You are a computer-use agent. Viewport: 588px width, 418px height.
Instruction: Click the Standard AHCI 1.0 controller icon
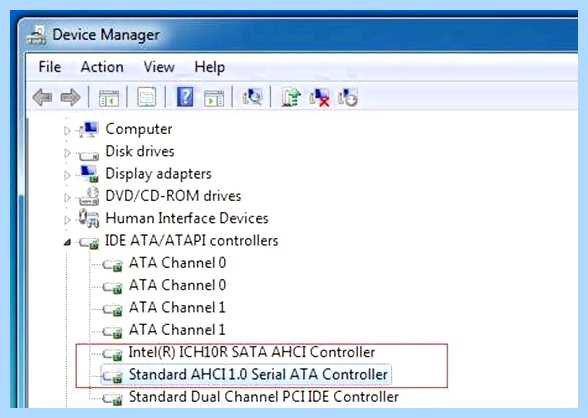tap(112, 376)
